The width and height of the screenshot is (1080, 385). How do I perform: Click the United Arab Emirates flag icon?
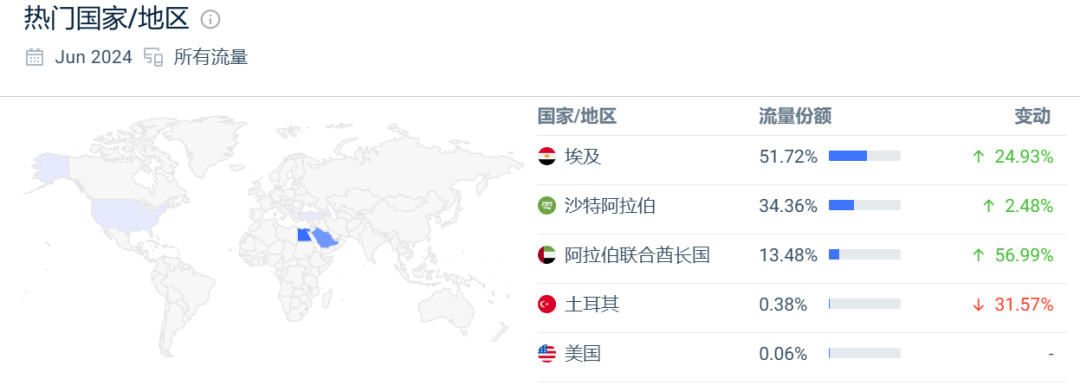pos(547,255)
